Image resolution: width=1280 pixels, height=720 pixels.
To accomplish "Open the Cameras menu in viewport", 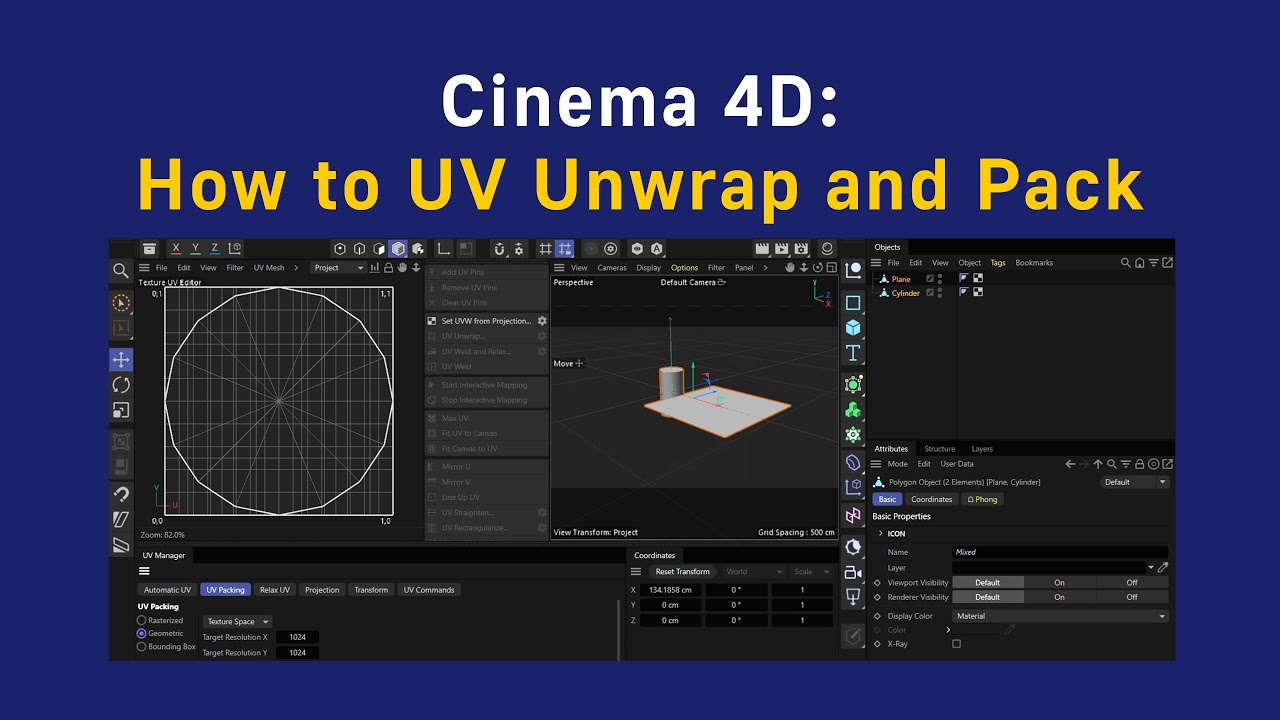I will click(612, 268).
